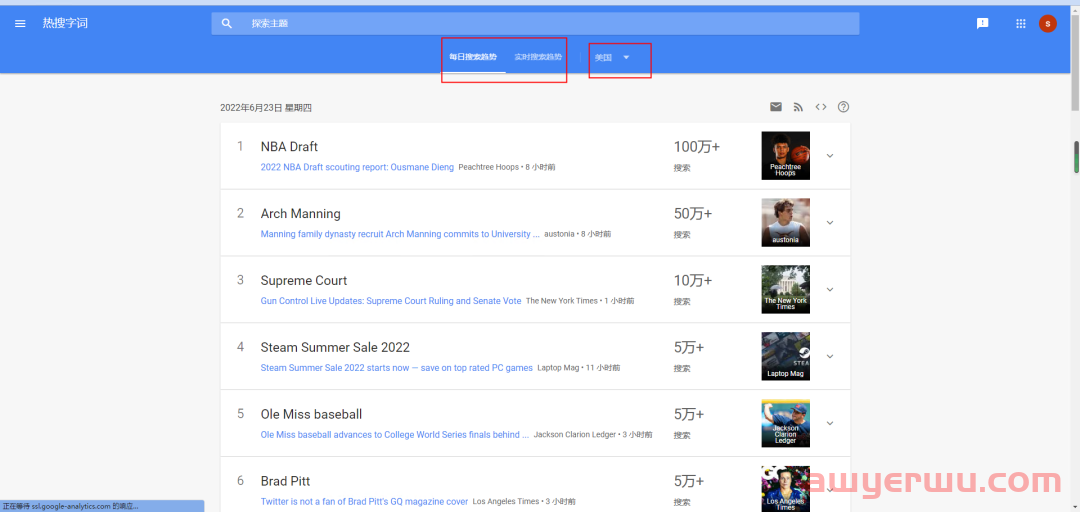Image resolution: width=1080 pixels, height=512 pixels.
Task: Click the Laptop Mag thumbnail
Action: 785,356
